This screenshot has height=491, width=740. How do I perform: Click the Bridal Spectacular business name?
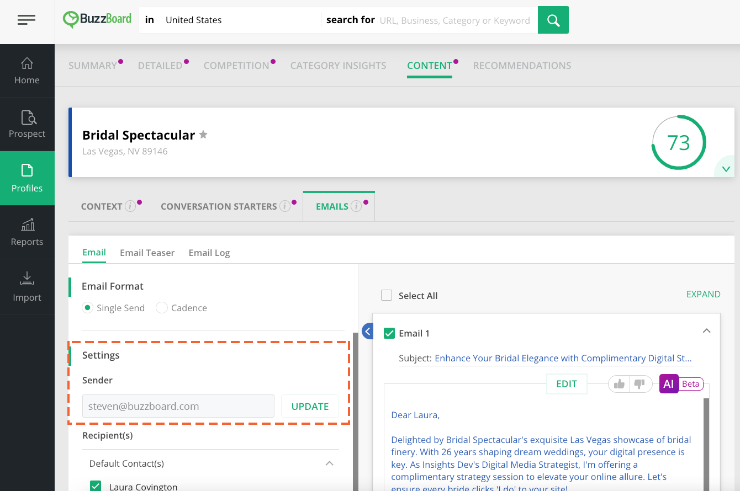point(138,135)
